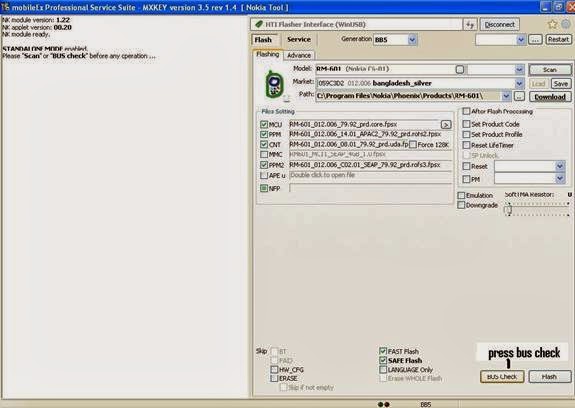Toggle the PPM2 file checkbox
This screenshot has height=408, width=575.
[x=264, y=165]
